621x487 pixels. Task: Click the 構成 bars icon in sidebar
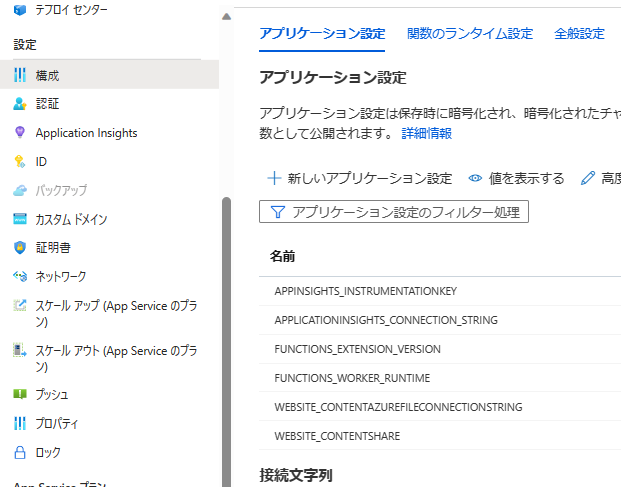(20, 75)
